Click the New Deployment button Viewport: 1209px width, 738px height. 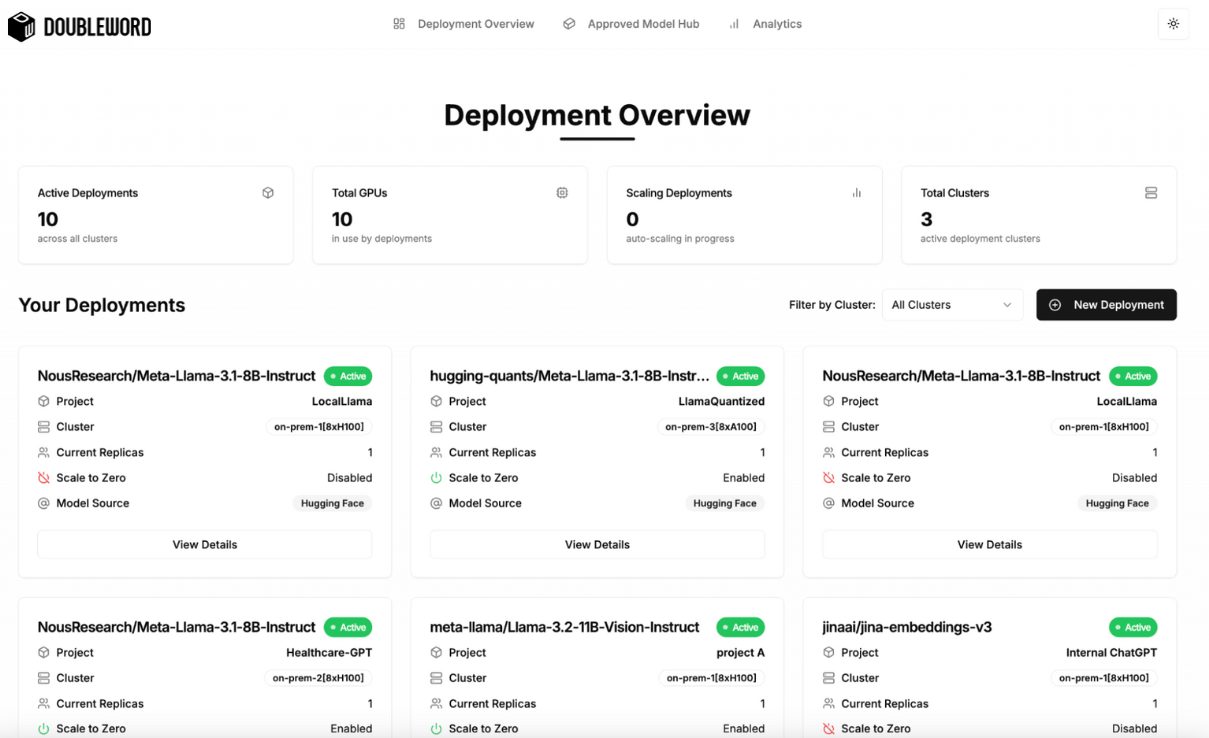[1106, 305]
